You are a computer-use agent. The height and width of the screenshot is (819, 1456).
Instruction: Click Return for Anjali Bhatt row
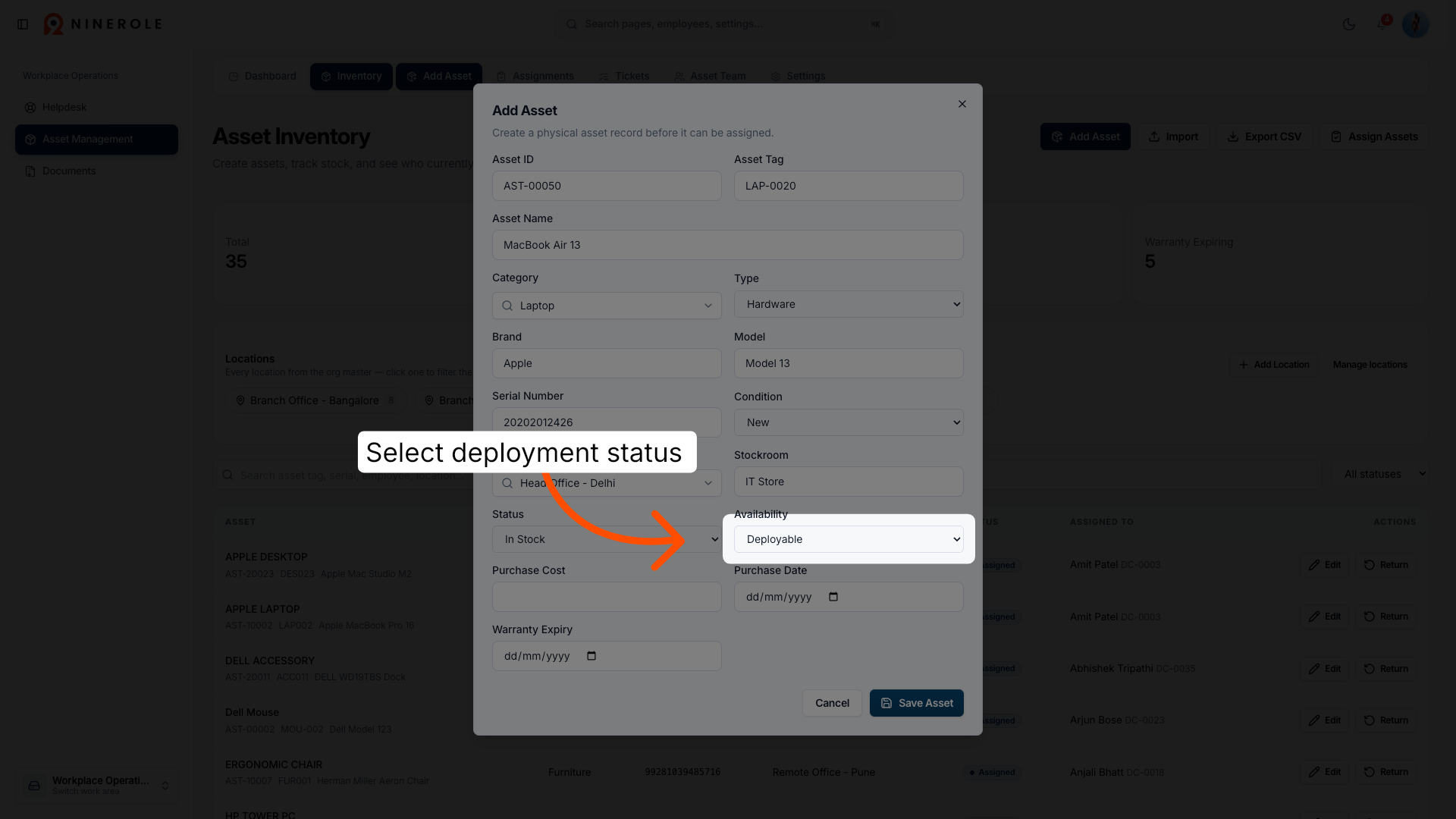click(1385, 772)
